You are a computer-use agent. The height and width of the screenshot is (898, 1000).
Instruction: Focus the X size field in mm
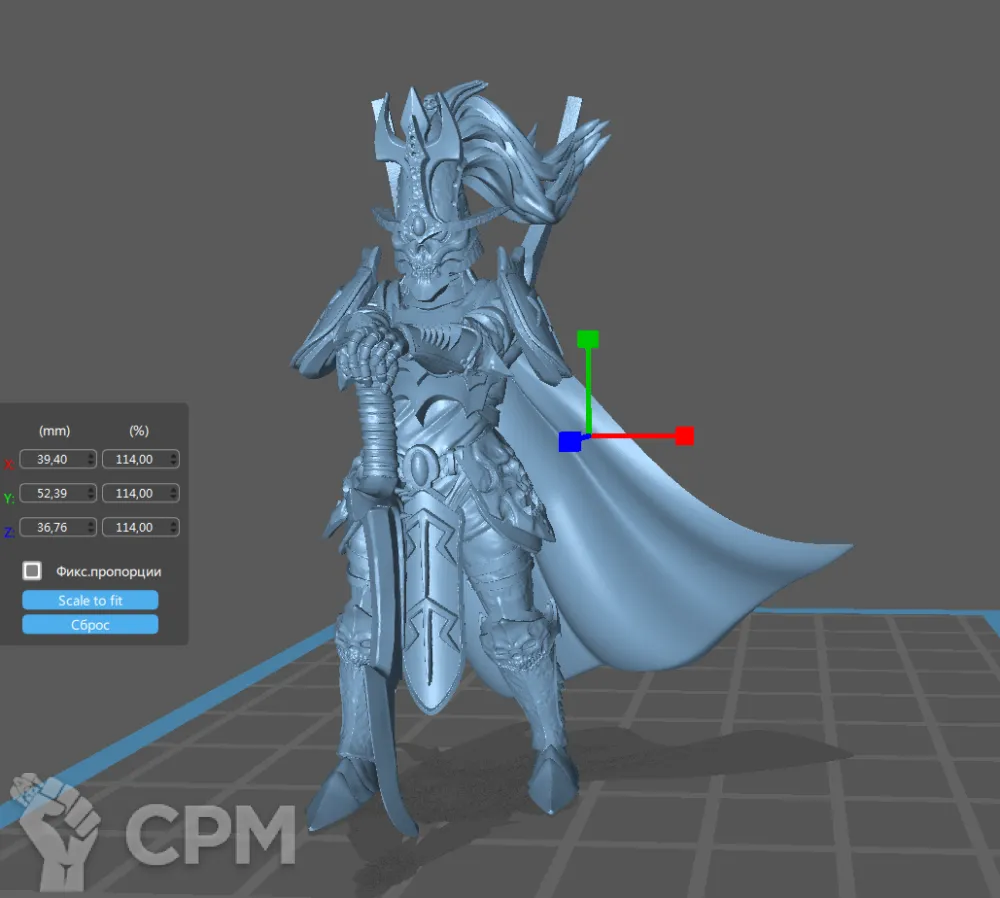point(54,459)
